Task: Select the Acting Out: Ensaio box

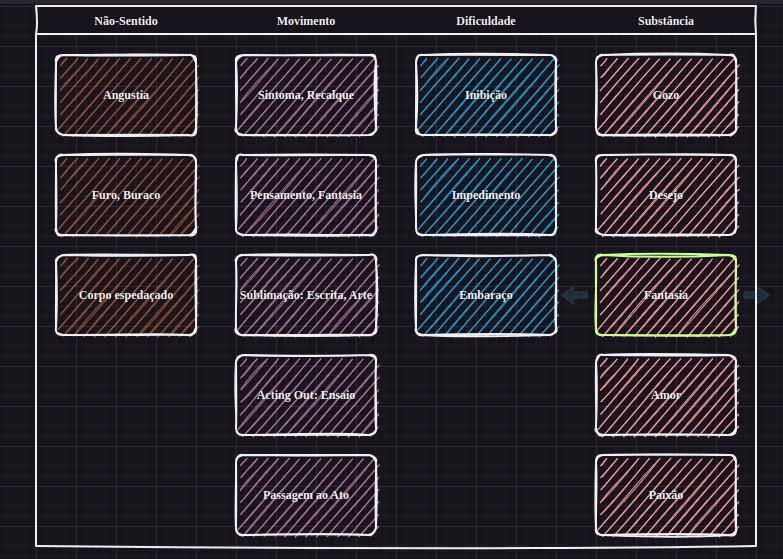Action: point(306,395)
